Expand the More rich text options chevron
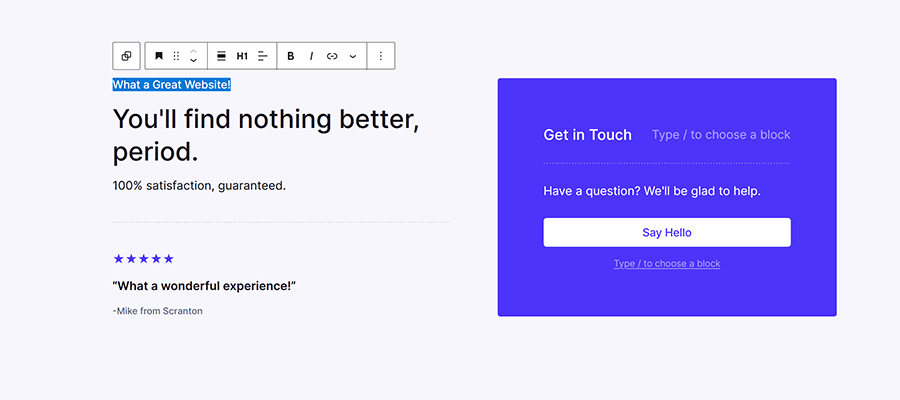 (353, 56)
